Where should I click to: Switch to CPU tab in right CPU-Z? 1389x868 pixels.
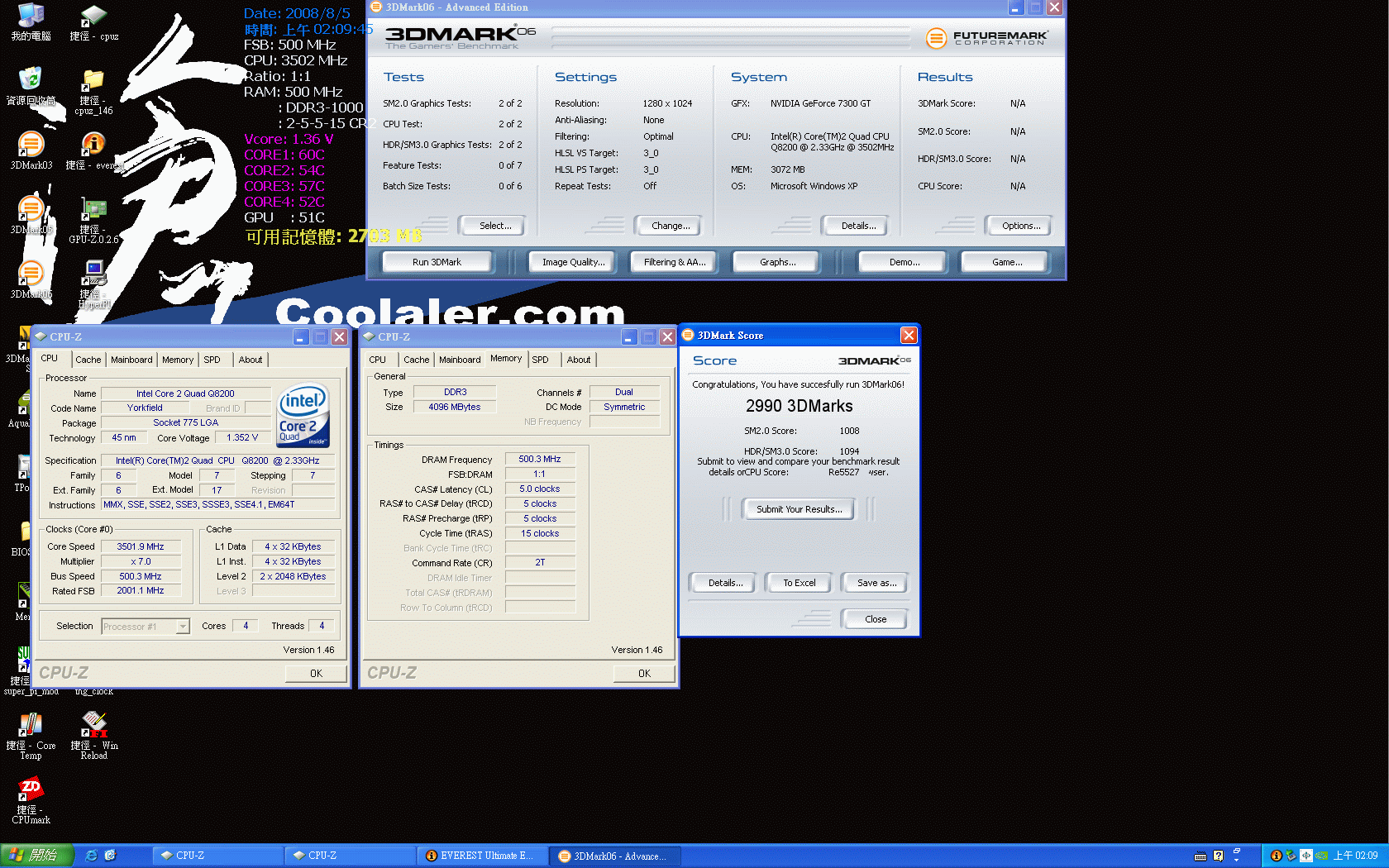(378, 360)
